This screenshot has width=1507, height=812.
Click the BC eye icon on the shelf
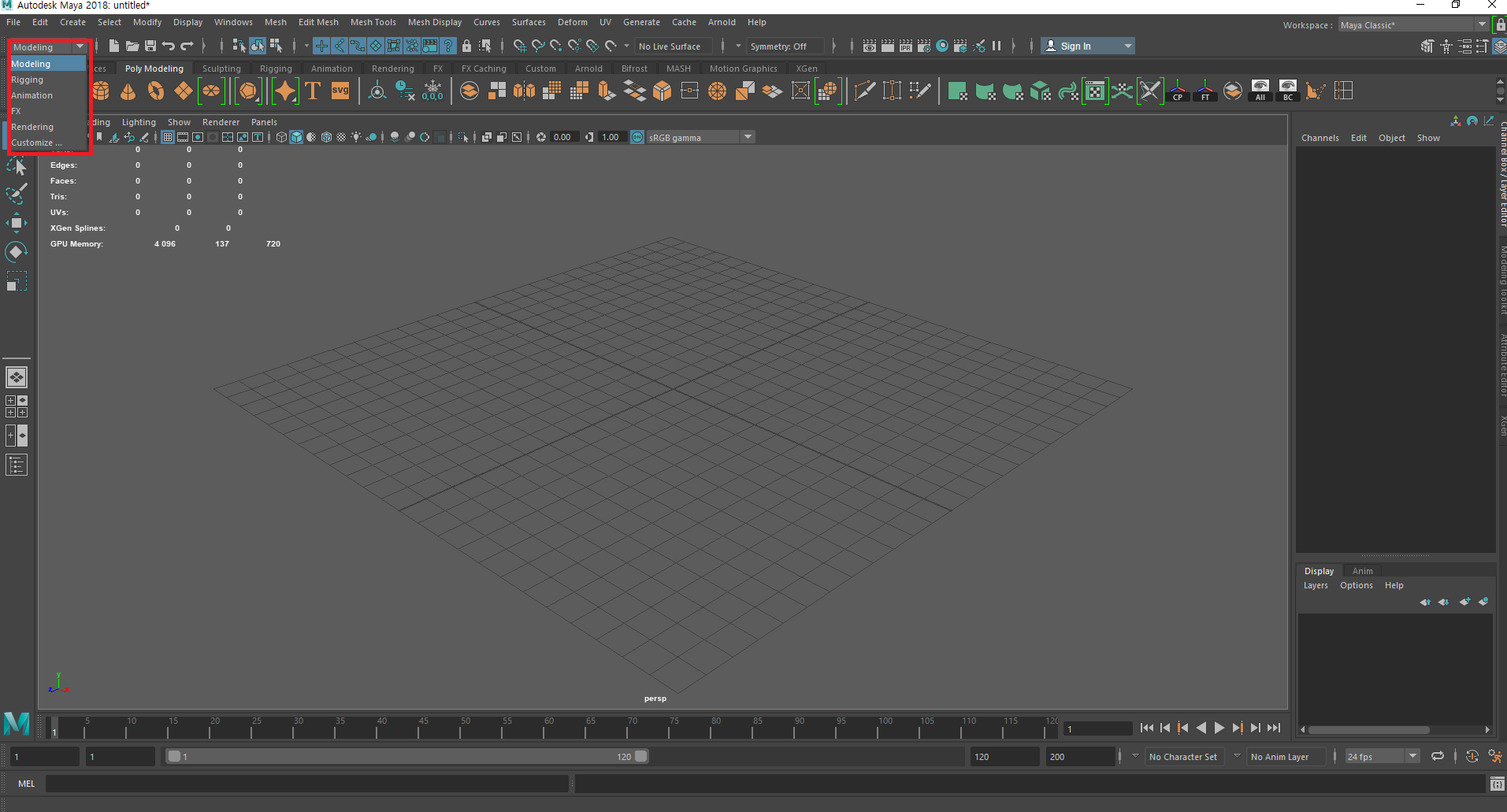coord(1288,91)
